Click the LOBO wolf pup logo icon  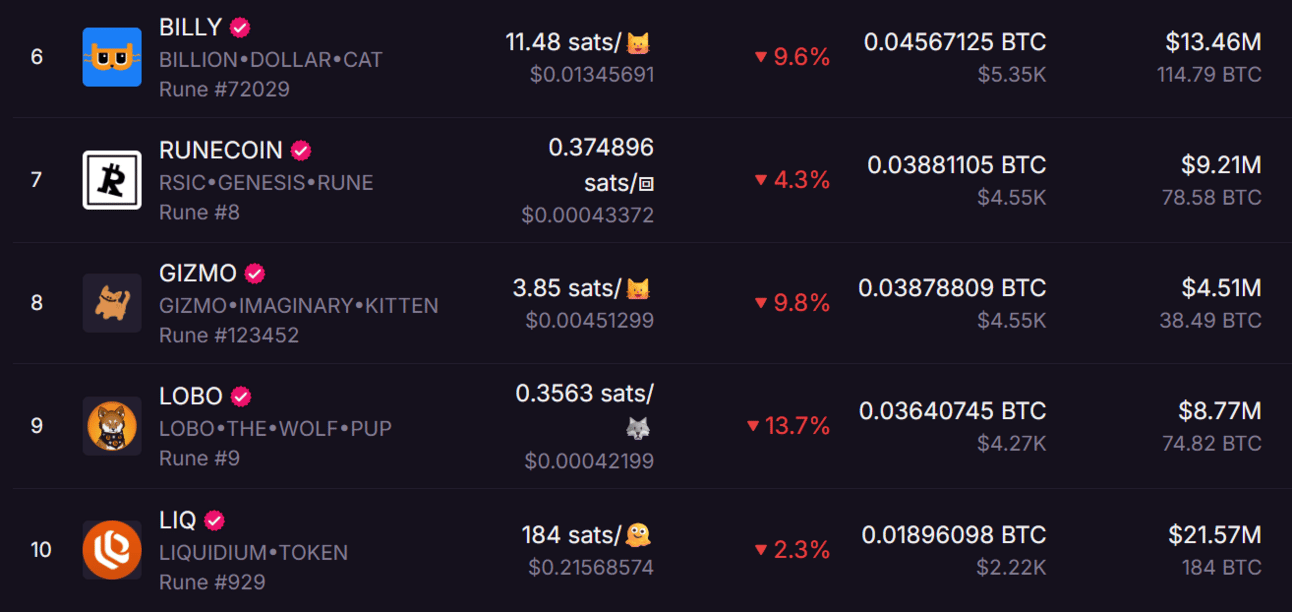click(x=112, y=426)
